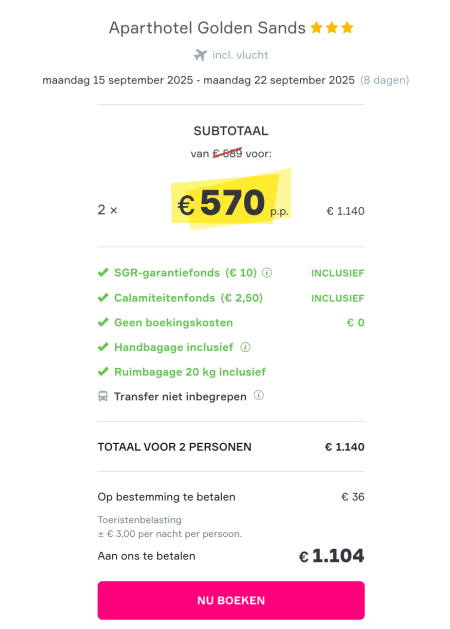The width and height of the screenshot is (450, 629).
Task: Click the airplane icon next to incl. vlucht
Action: [x=201, y=55]
